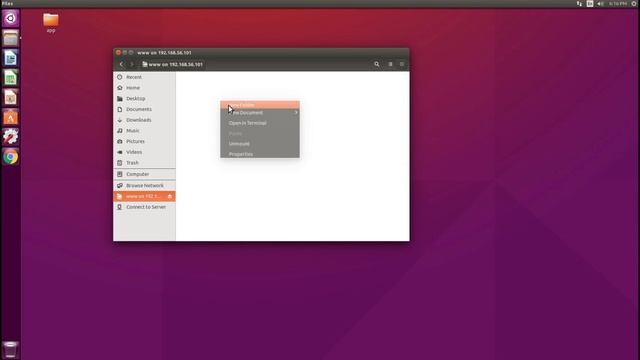Open the Ubuntu Dash search launcher
This screenshot has width=640, height=360.
click(11, 18)
